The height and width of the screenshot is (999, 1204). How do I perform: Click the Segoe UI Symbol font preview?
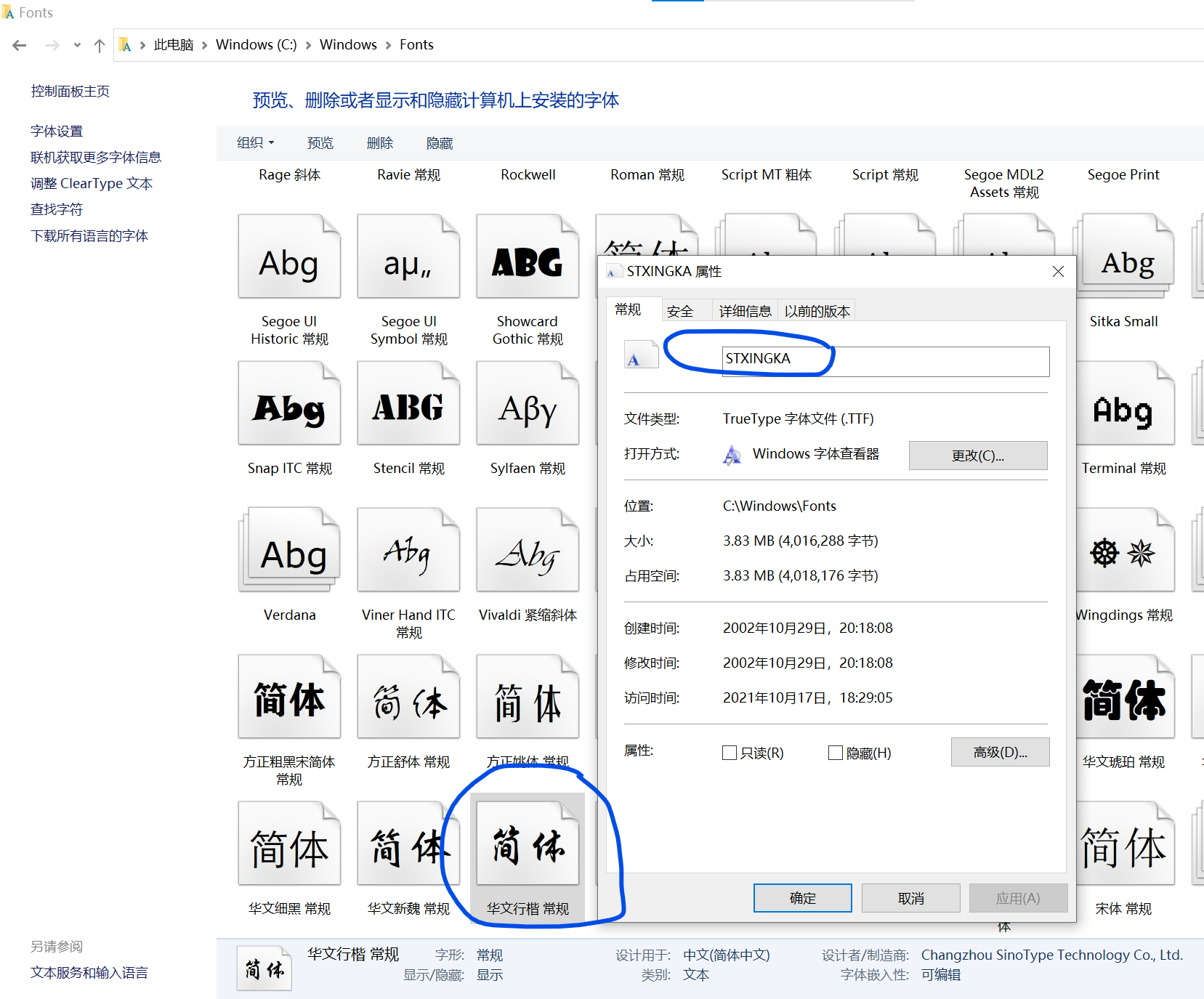coord(408,256)
